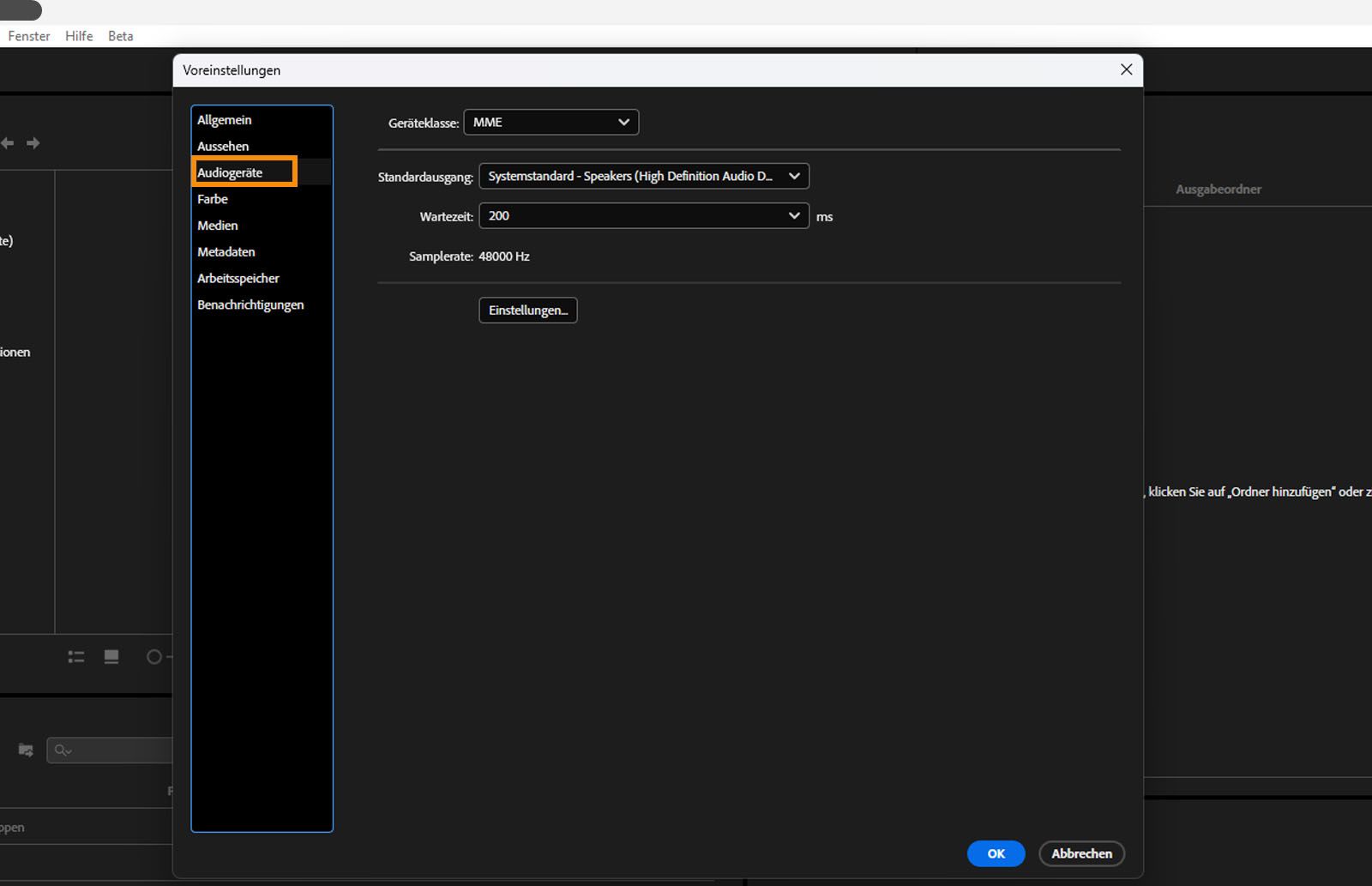Show the Arbeitsspeicher preferences category
The width and height of the screenshot is (1372, 886).
(262, 279)
